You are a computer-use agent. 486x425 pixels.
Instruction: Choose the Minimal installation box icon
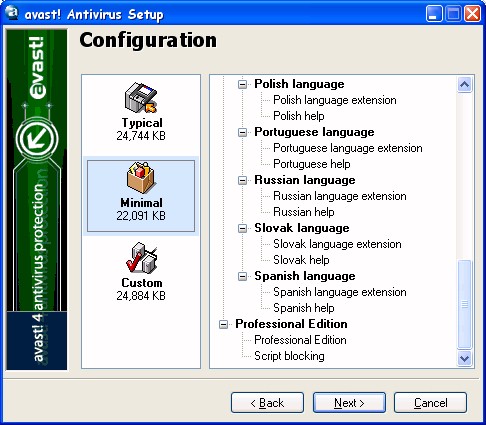click(141, 178)
